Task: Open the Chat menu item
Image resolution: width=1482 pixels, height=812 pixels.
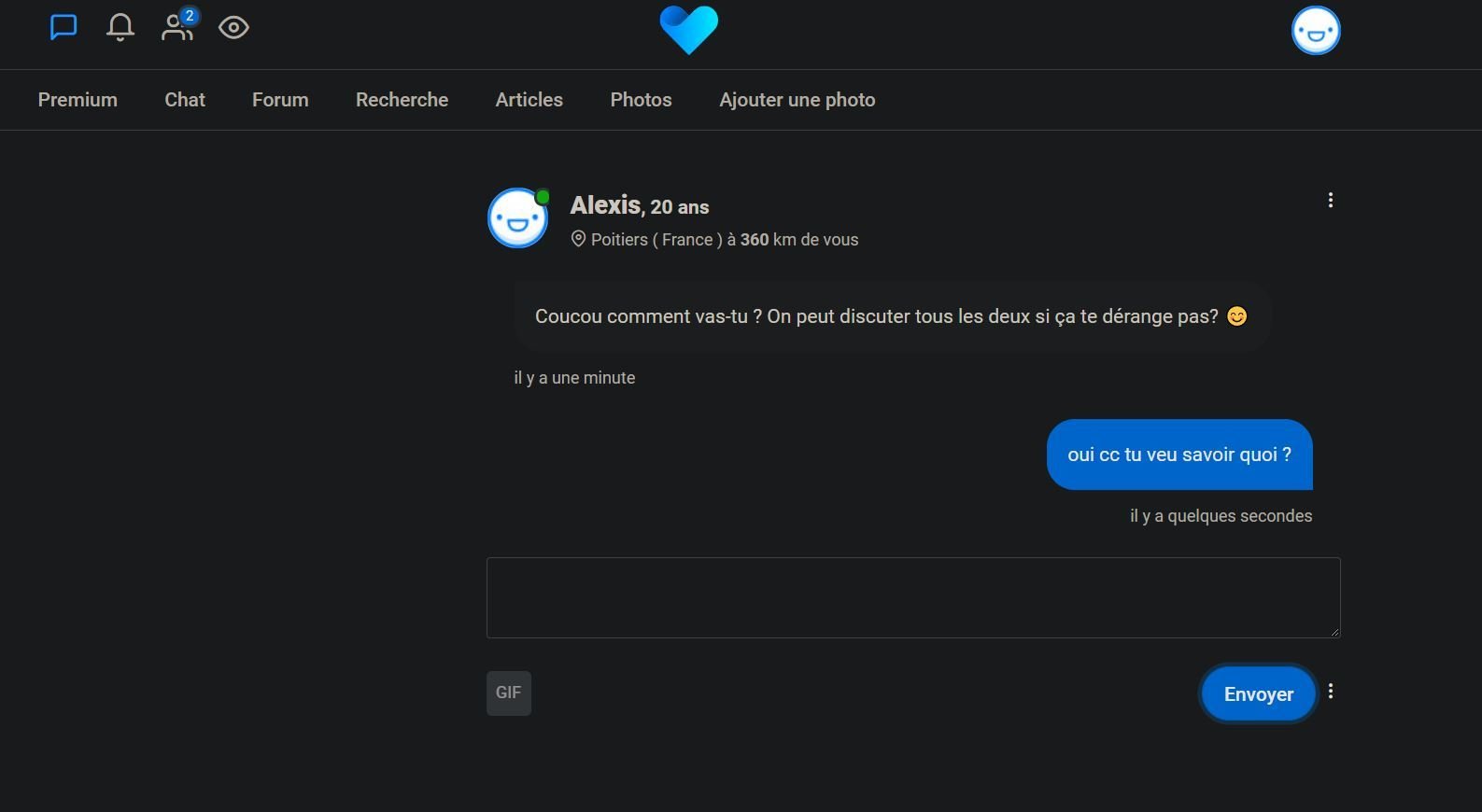Action: coord(185,100)
